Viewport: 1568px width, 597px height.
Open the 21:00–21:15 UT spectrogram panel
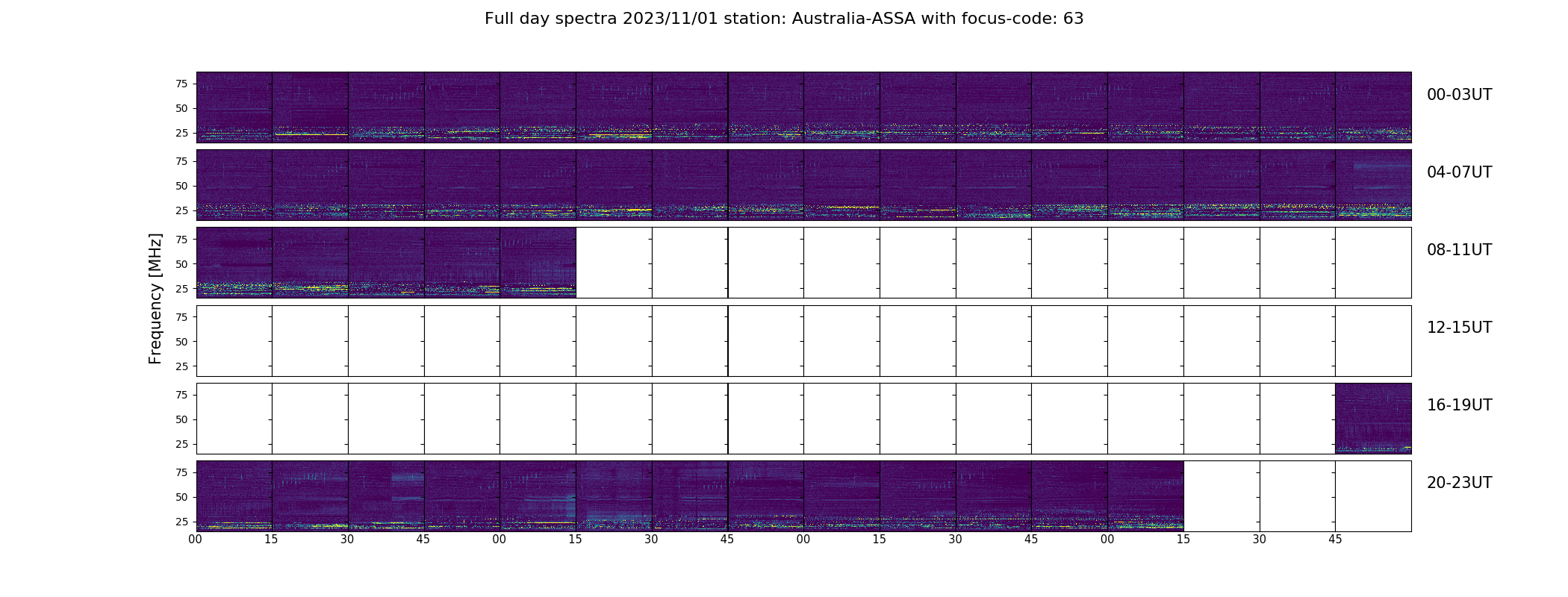click(538, 496)
